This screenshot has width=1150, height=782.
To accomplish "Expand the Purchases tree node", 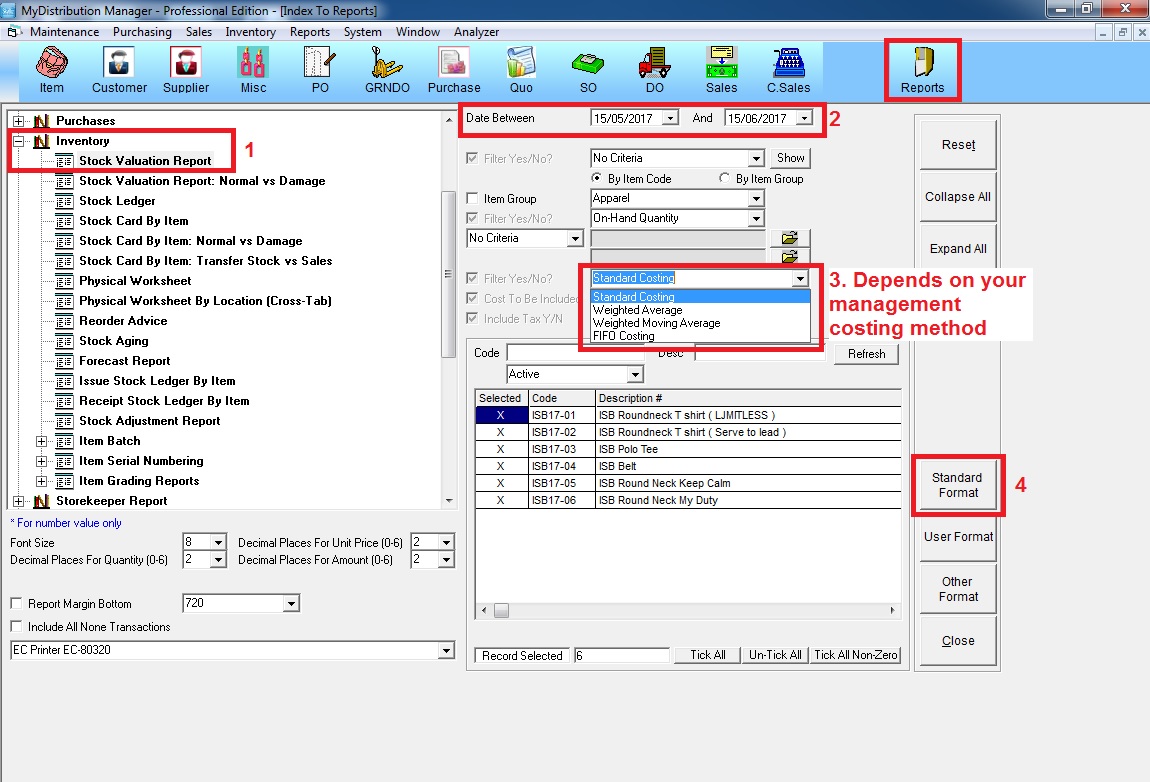I will tap(19, 121).
